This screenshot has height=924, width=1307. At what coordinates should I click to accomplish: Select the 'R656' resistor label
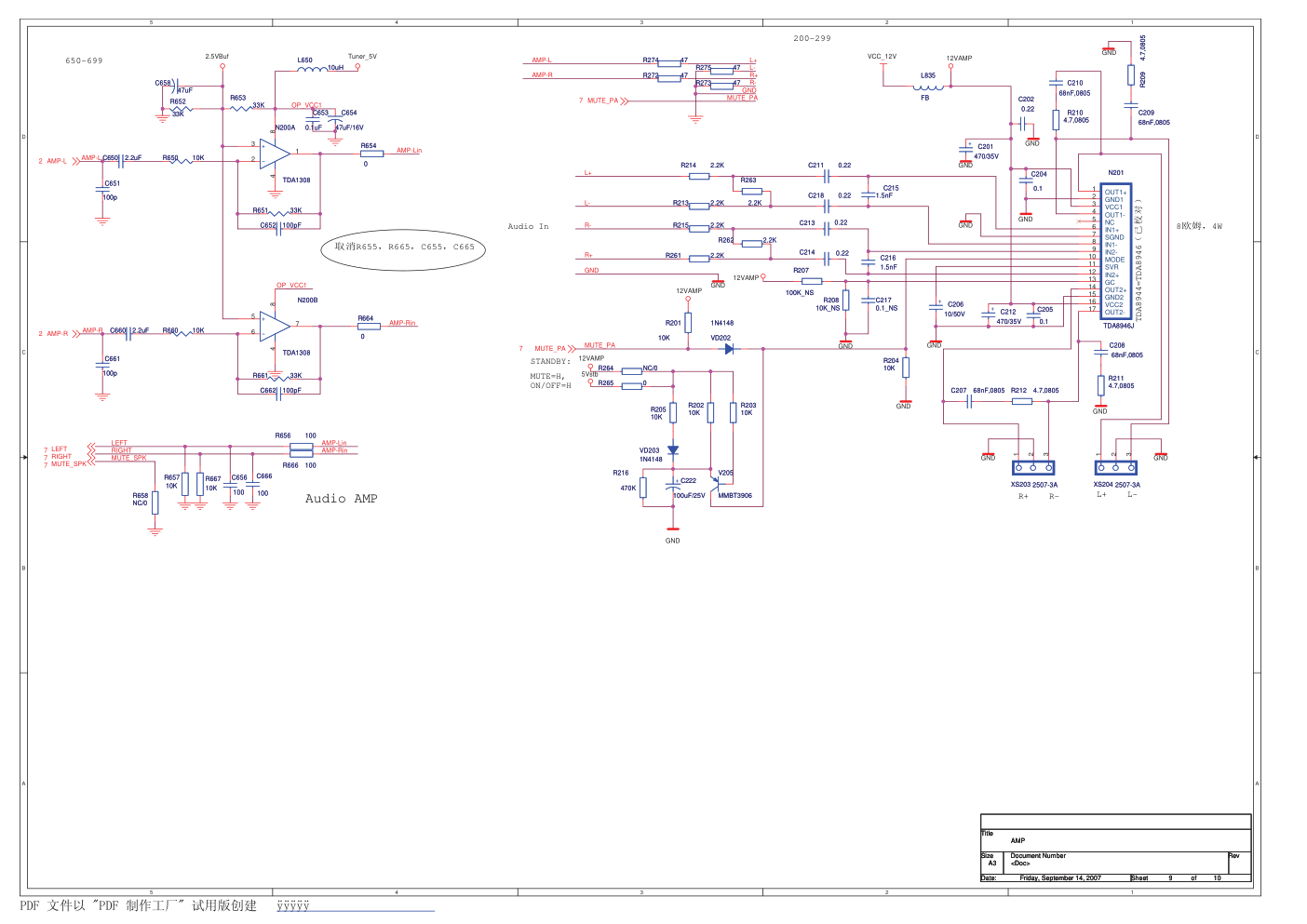tap(283, 435)
